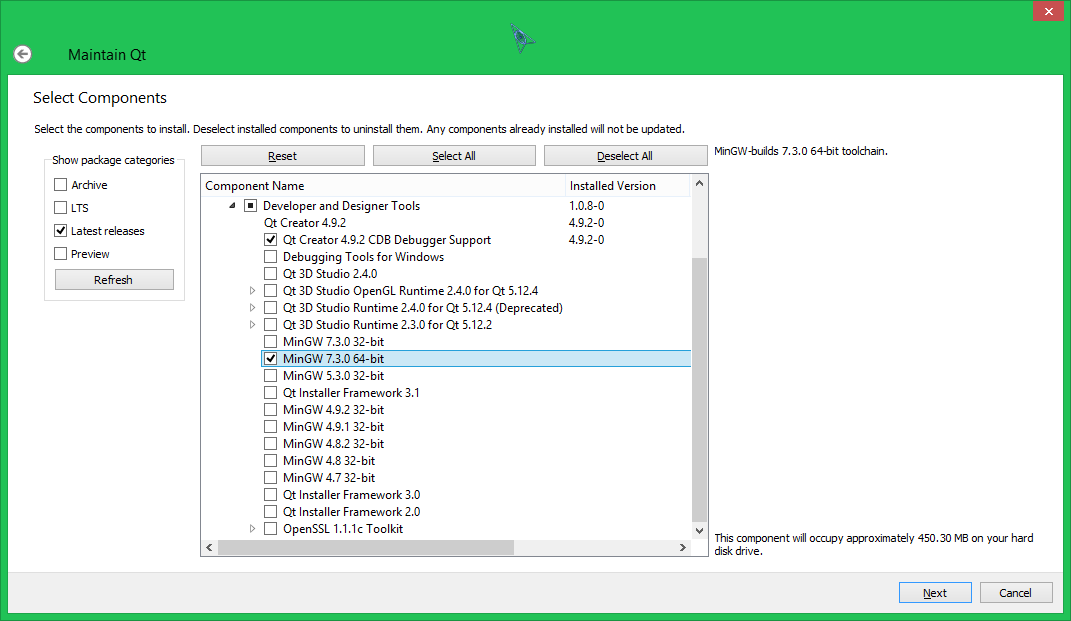Check MinGW 5.3.0 32-bit
Screen dimensions: 1071x621
click(x=270, y=376)
